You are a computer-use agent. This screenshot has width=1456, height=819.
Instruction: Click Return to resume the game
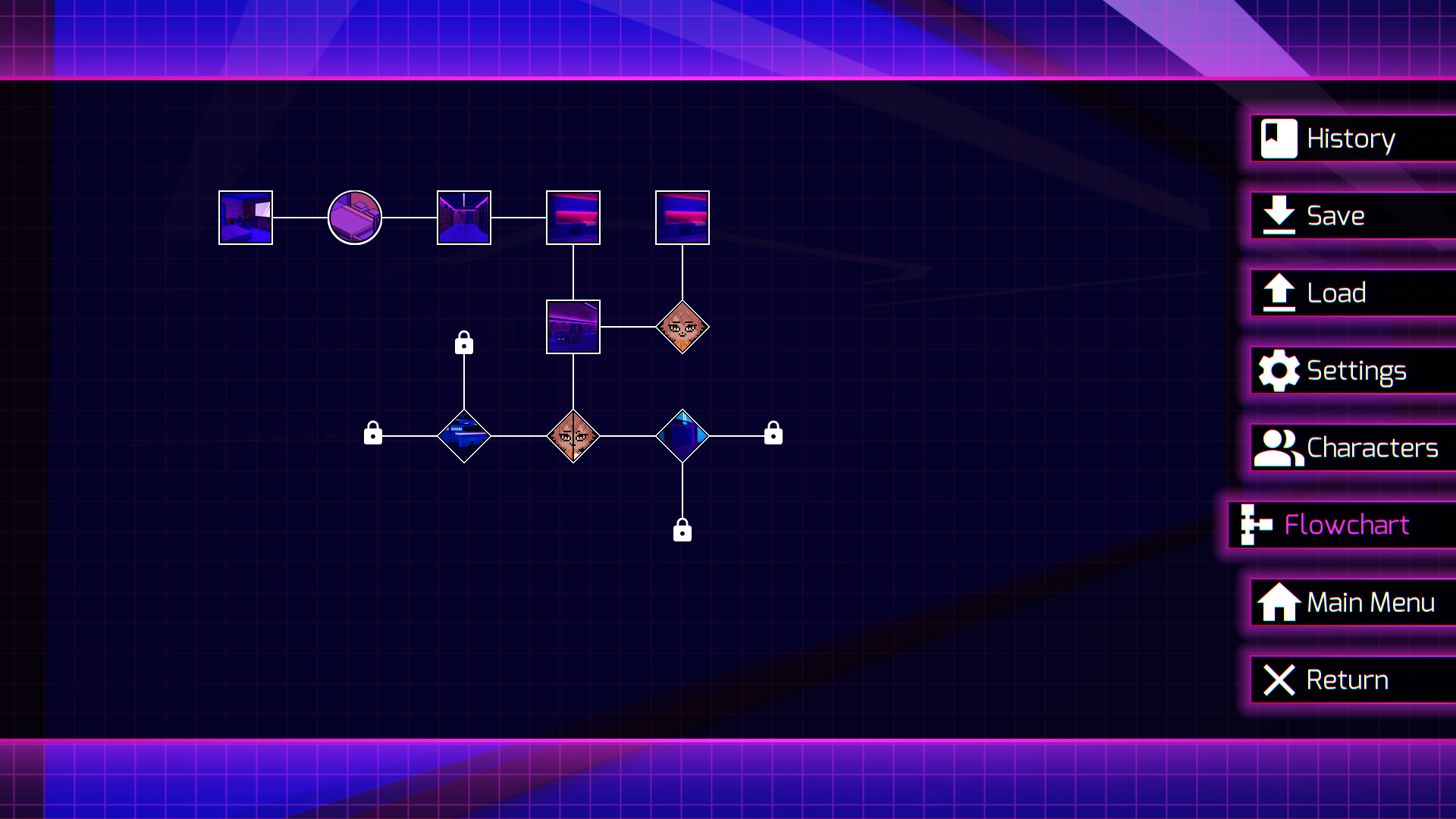(1354, 680)
